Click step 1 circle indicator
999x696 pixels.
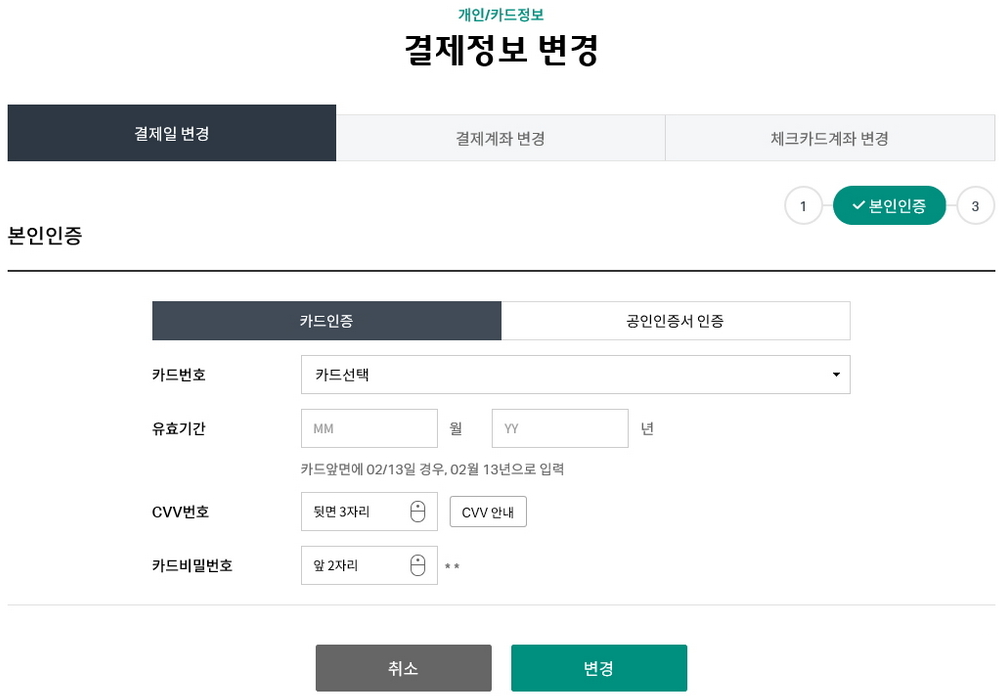coord(803,206)
